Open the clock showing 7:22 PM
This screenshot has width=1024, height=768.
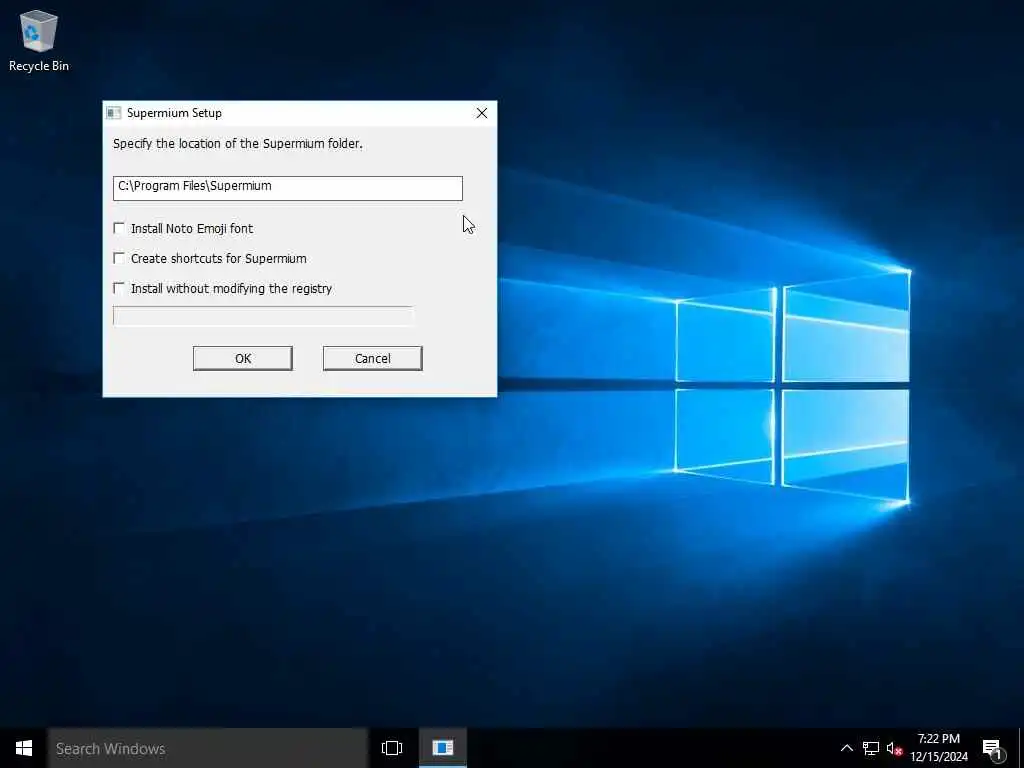(x=939, y=748)
